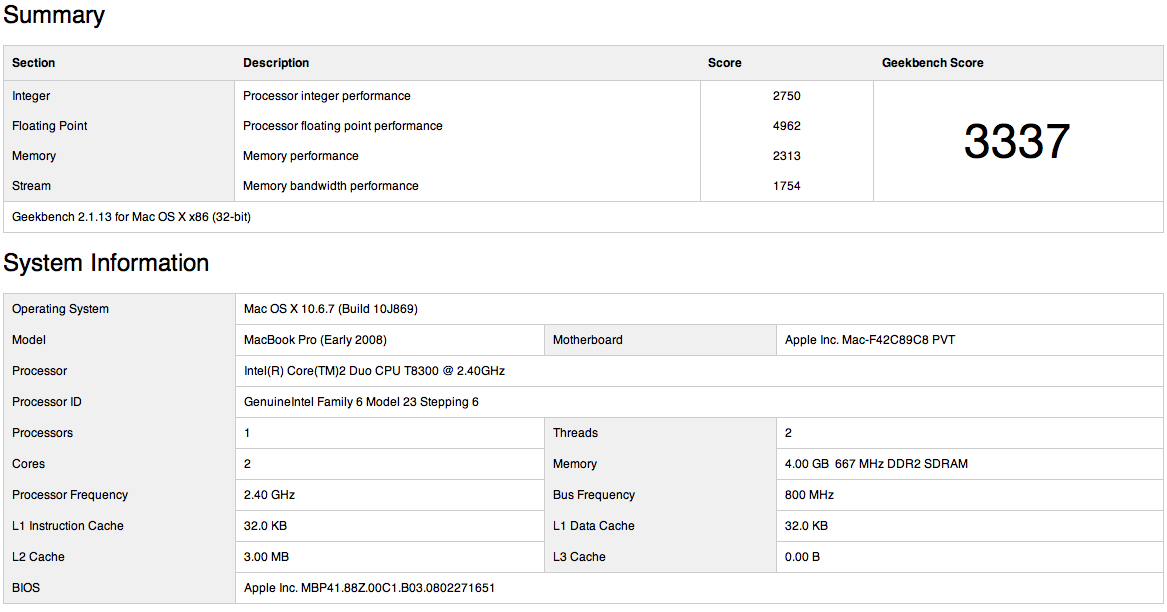1167x612 pixels.
Task: Click the BIOS label
Action: pos(26,588)
